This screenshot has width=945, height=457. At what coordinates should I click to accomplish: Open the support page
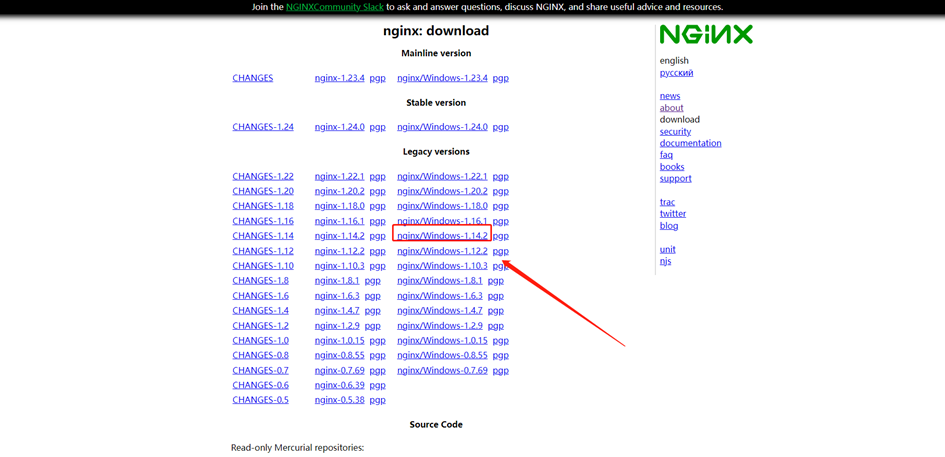(x=676, y=178)
